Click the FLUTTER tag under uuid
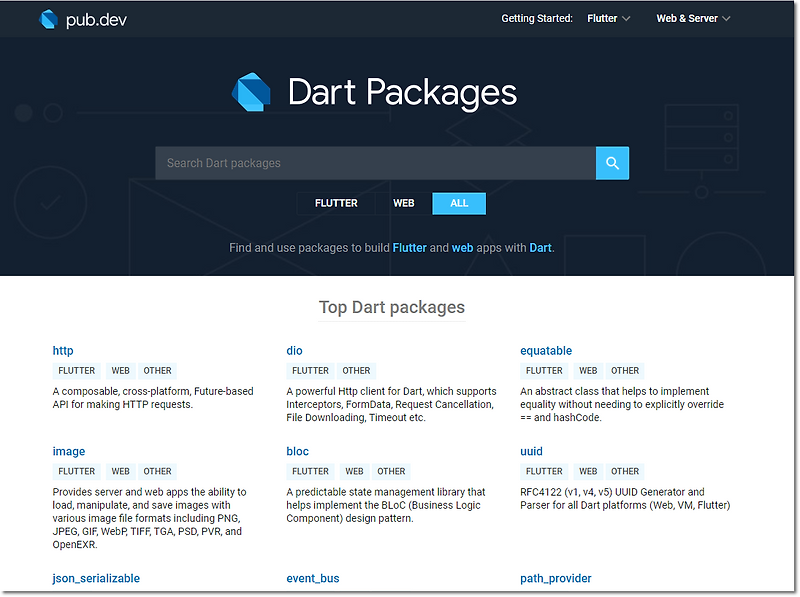The height and width of the screenshot is (597, 800). 544,471
